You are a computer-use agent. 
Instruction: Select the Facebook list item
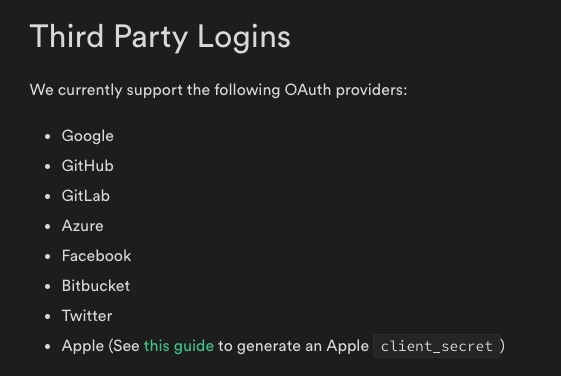click(97, 256)
